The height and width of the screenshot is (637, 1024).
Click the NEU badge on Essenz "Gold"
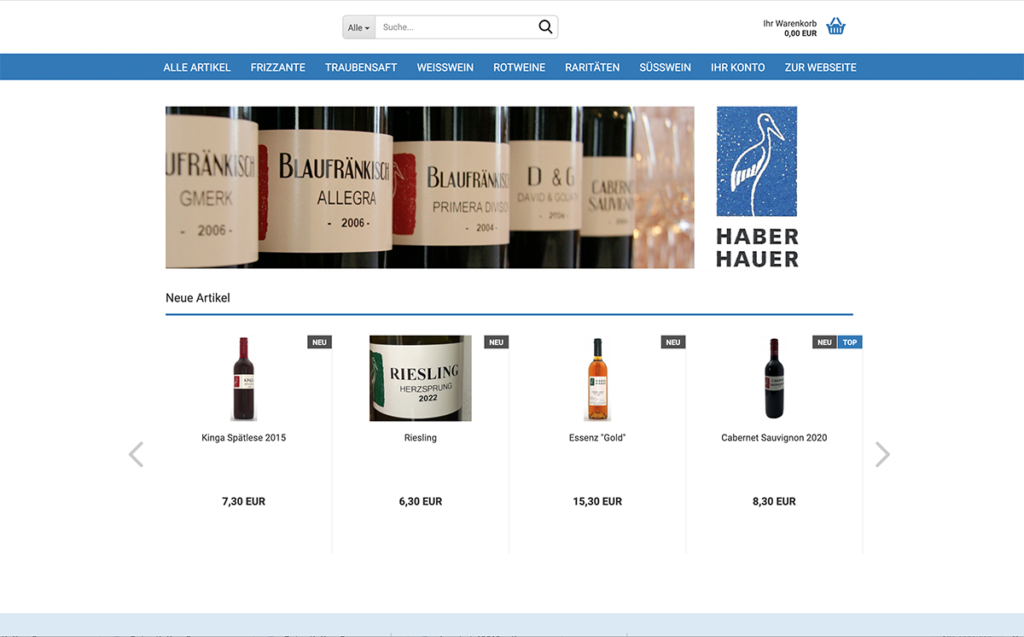[672, 341]
